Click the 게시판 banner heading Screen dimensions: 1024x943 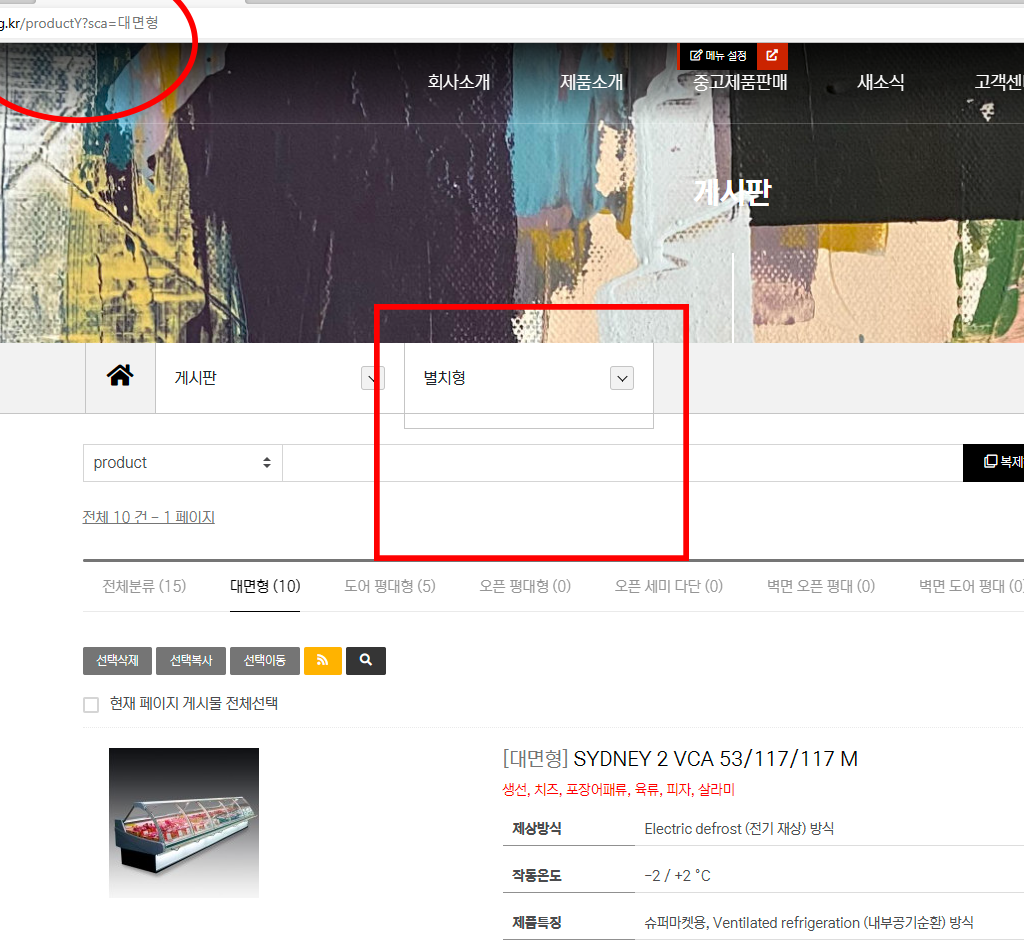(732, 192)
